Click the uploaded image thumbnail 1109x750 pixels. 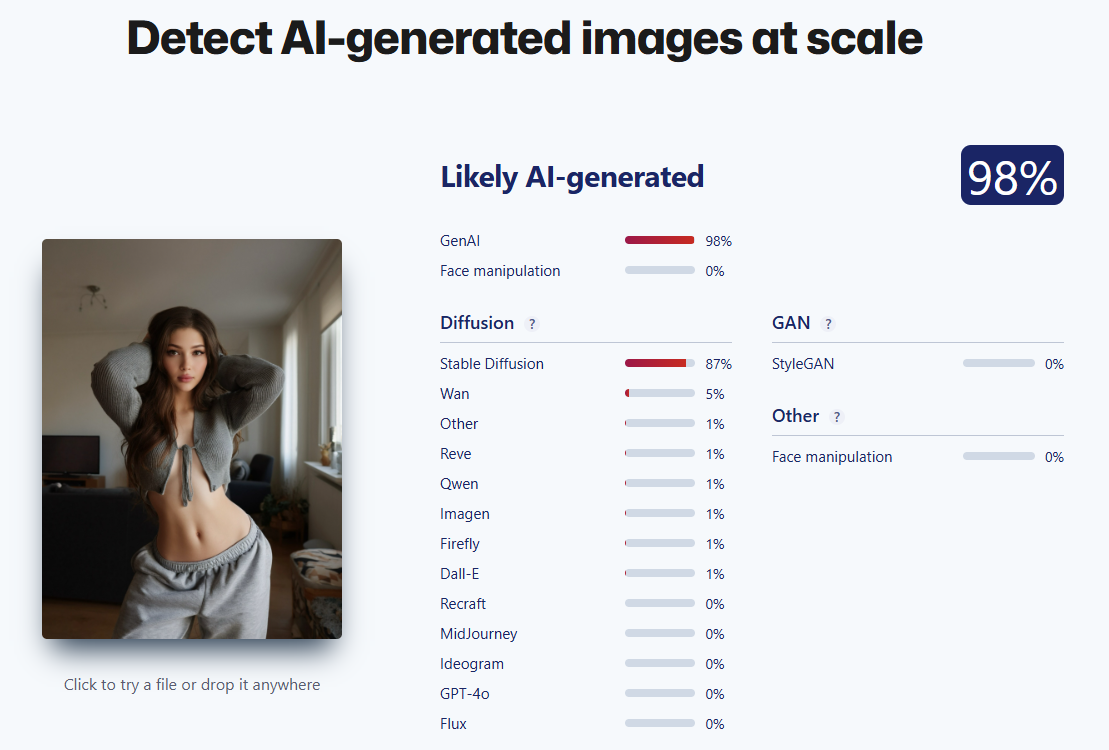[x=192, y=438]
